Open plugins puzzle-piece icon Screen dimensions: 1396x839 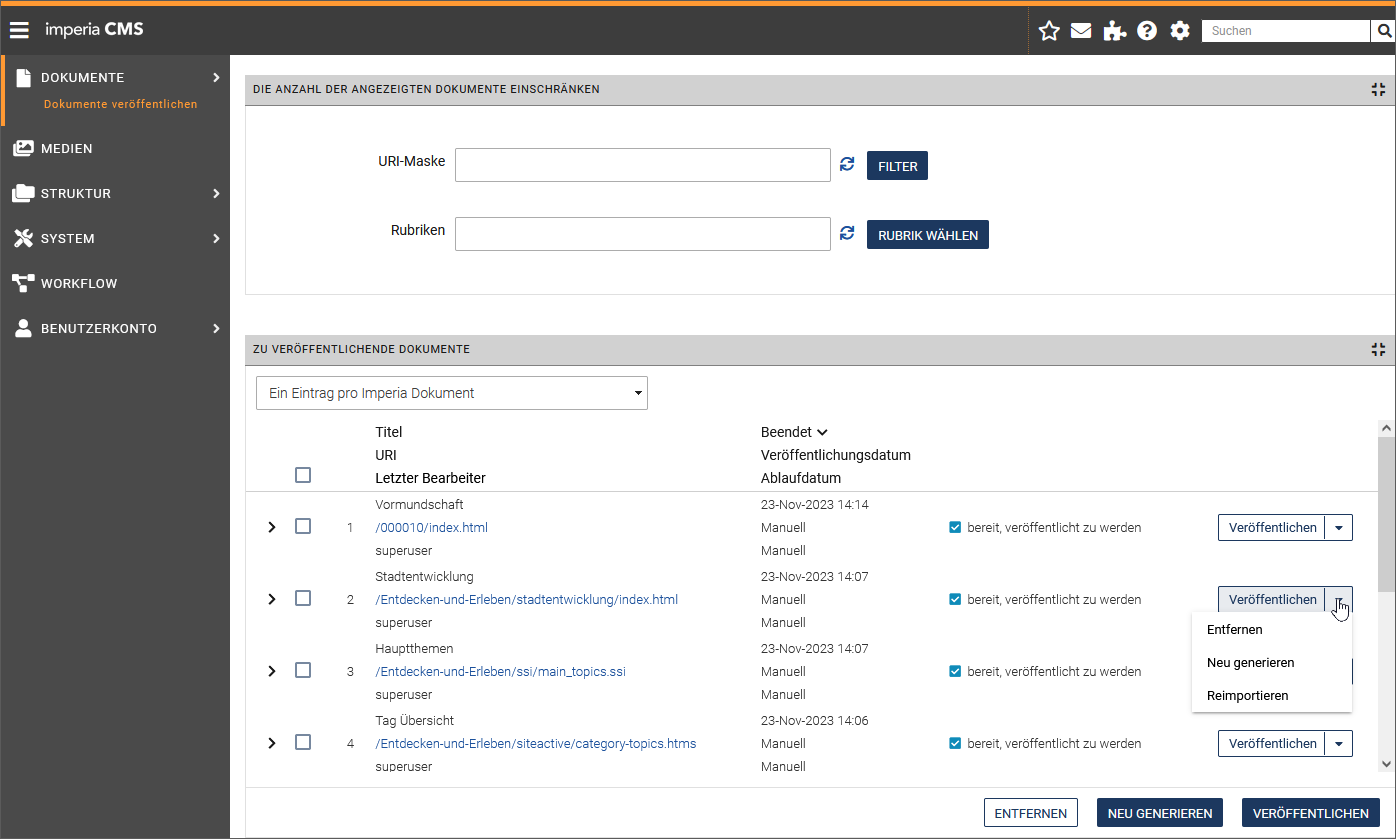pyautogui.click(x=1114, y=31)
